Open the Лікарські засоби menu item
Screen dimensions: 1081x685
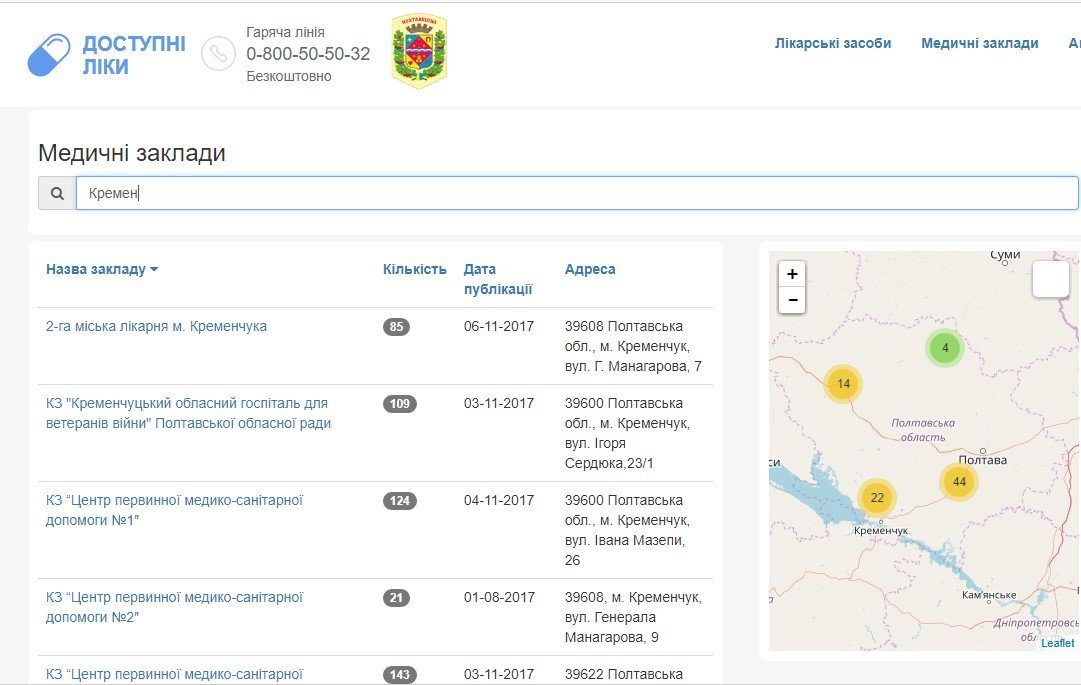(832, 43)
